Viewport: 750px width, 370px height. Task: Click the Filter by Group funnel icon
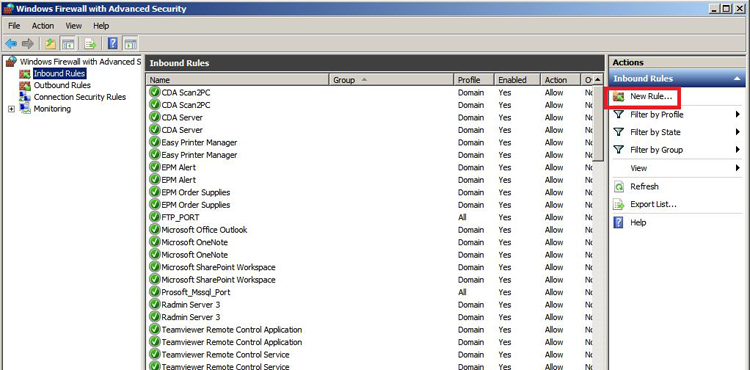(619, 150)
